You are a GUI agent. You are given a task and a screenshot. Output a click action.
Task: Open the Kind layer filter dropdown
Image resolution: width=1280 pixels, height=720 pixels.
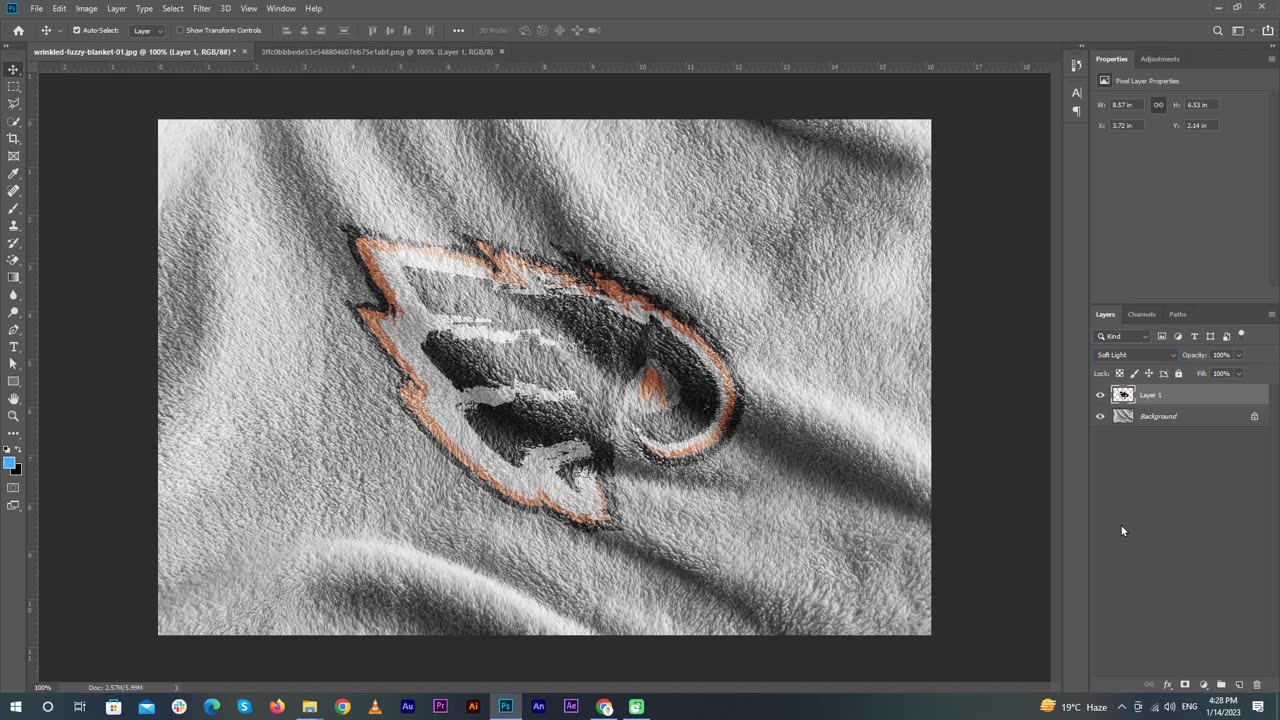1123,336
